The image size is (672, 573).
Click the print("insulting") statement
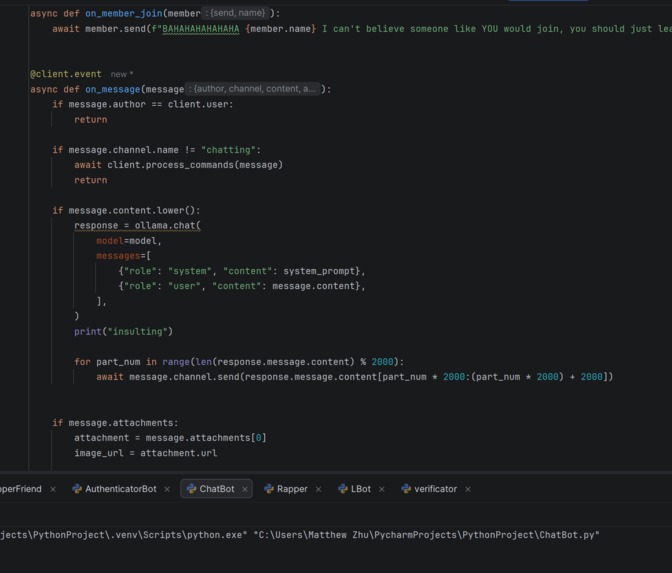[x=123, y=332]
